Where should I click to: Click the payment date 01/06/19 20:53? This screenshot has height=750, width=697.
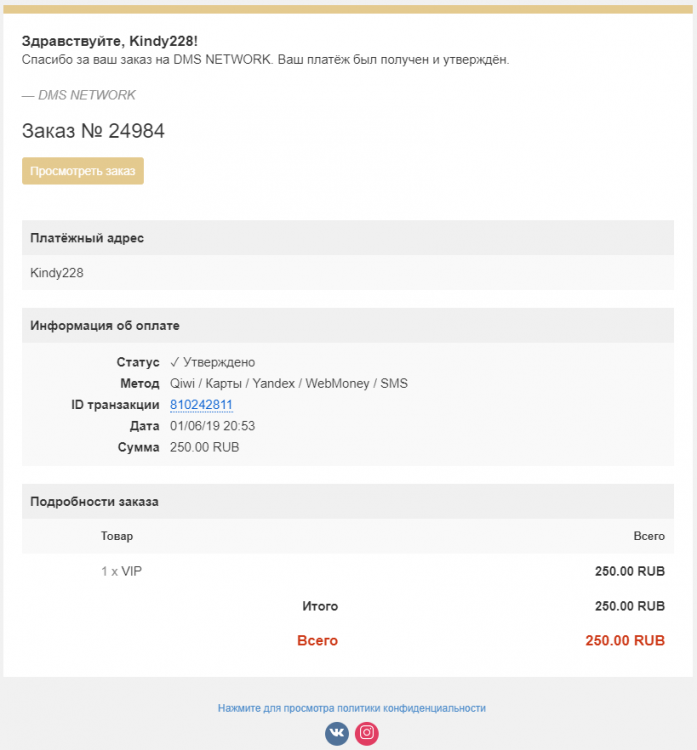(212, 426)
